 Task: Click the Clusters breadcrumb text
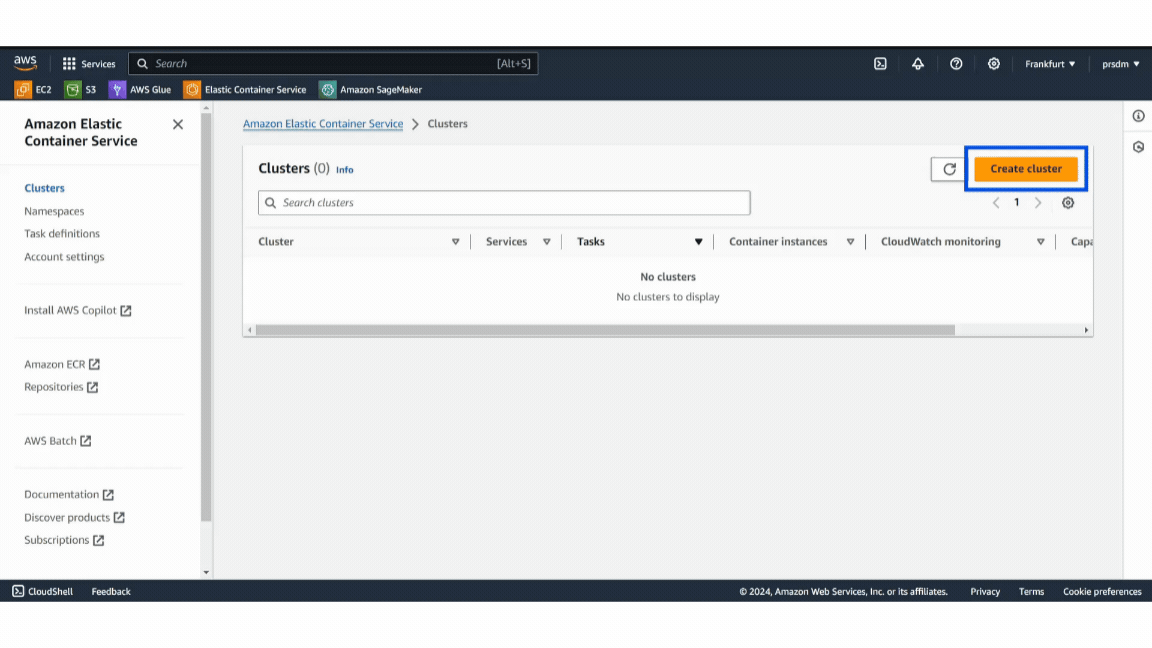pos(447,123)
